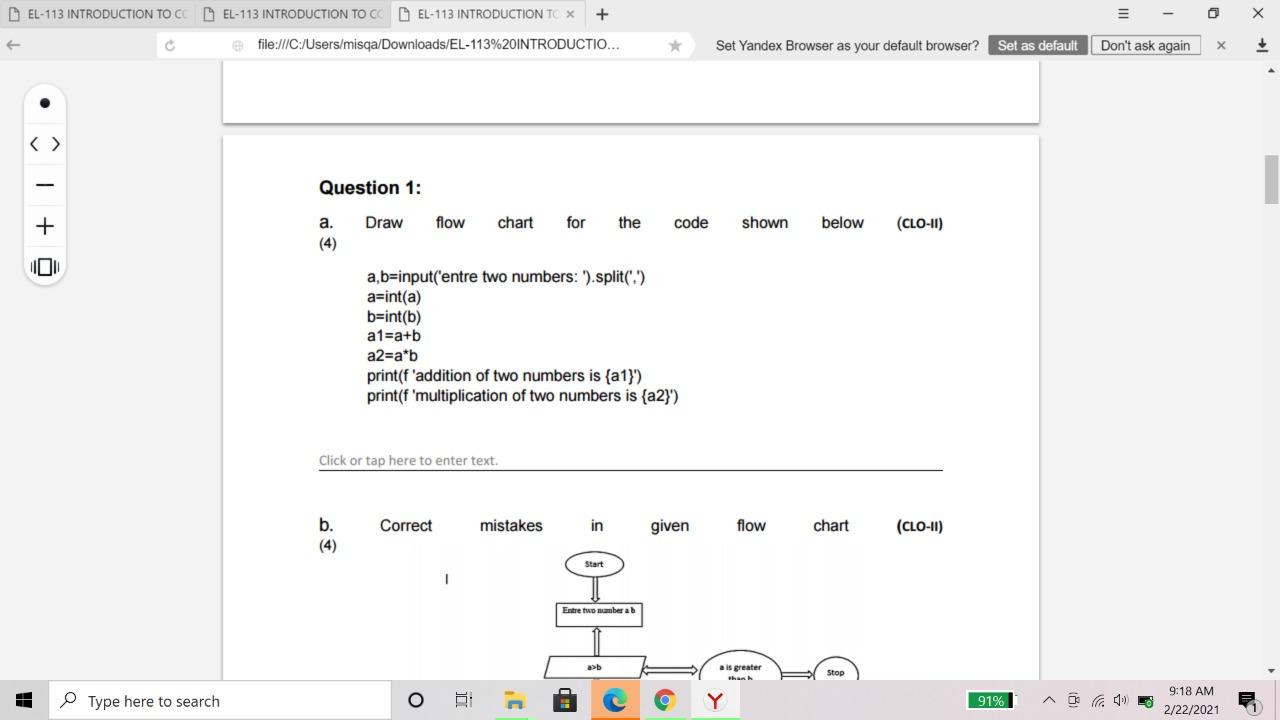Viewport: 1280px width, 720px height.
Task: Go to next page with right arrow icon
Action: [x=56, y=144]
